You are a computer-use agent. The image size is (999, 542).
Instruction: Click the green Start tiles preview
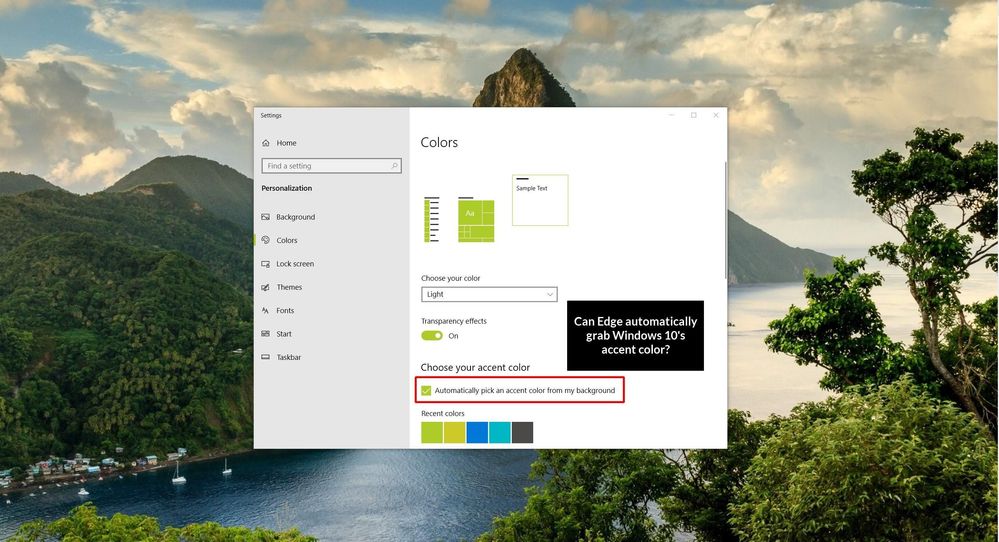click(x=476, y=221)
